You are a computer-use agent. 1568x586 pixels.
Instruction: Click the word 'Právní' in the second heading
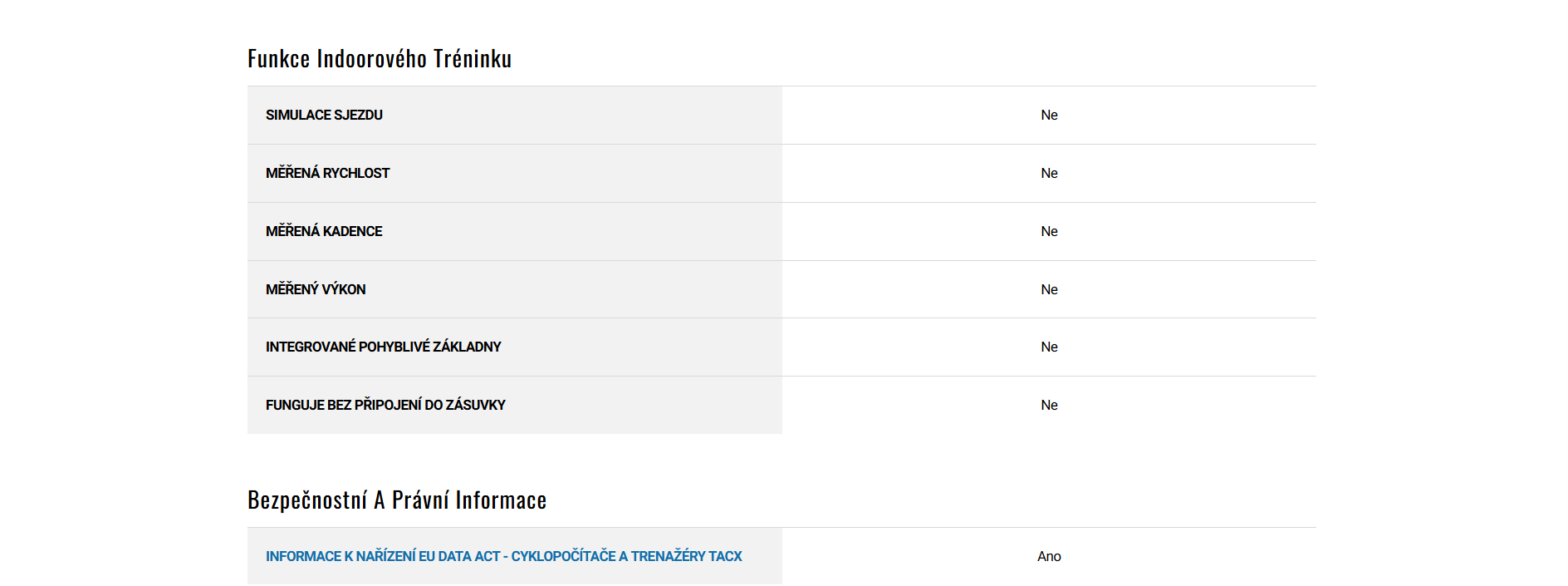(x=419, y=500)
